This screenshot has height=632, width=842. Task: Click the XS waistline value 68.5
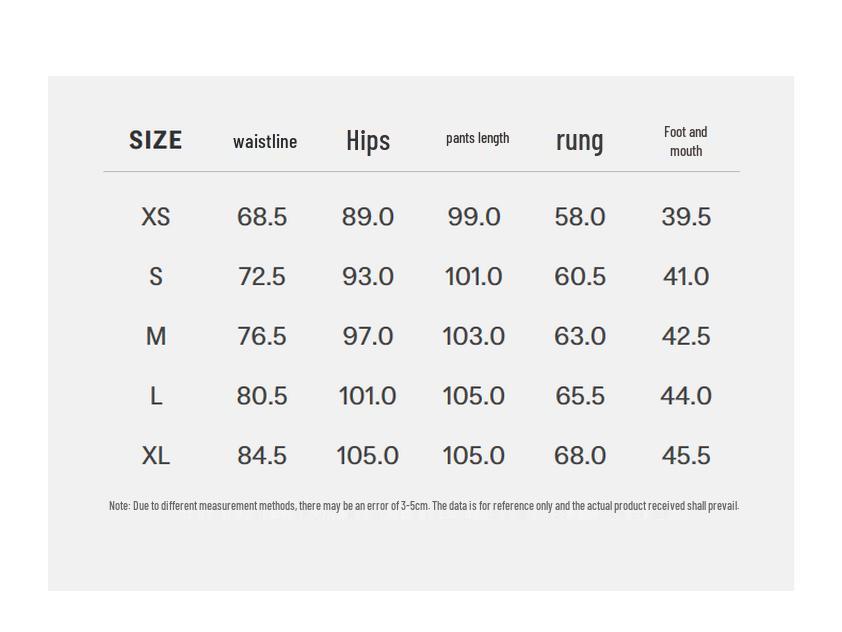pos(262,217)
